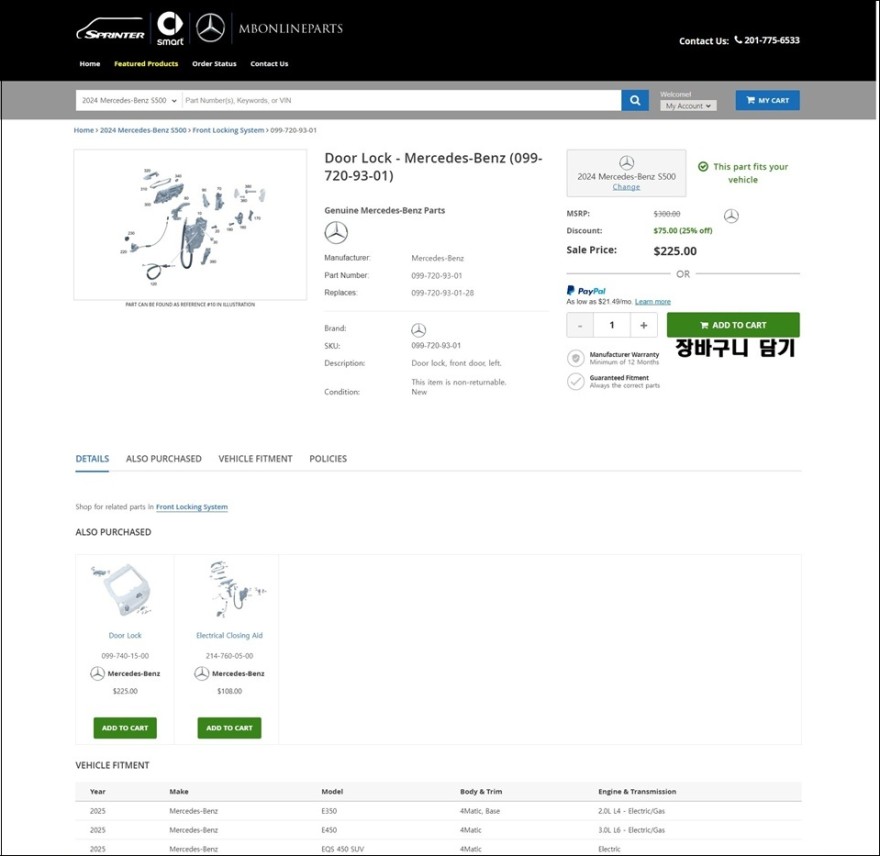Screen dimensions: 880x856
Task: Click the part number search field
Action: point(402,100)
